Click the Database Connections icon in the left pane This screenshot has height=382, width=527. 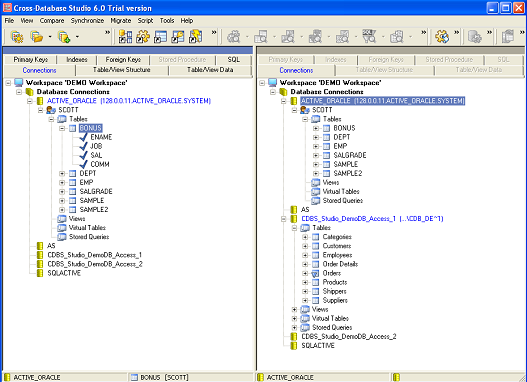click(x=30, y=92)
